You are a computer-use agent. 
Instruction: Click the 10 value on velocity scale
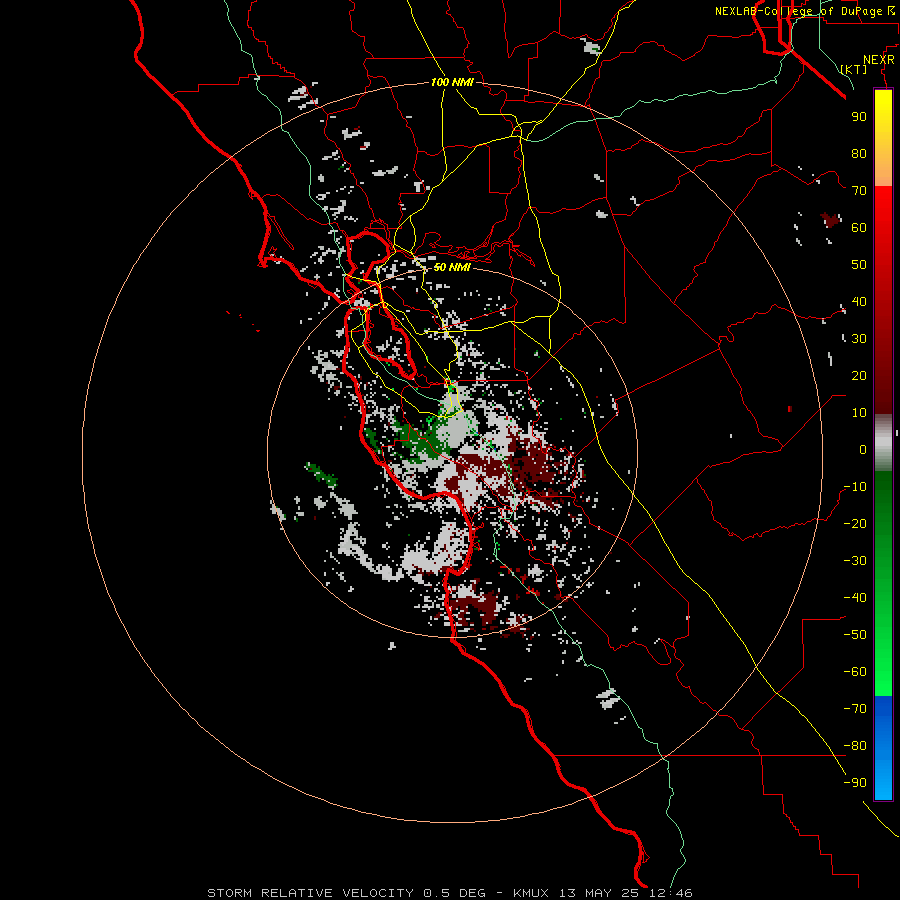pyautogui.click(x=859, y=413)
